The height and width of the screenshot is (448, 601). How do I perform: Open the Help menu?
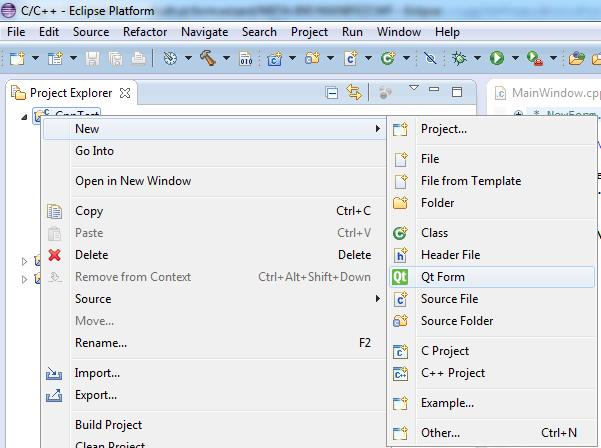pos(447,32)
